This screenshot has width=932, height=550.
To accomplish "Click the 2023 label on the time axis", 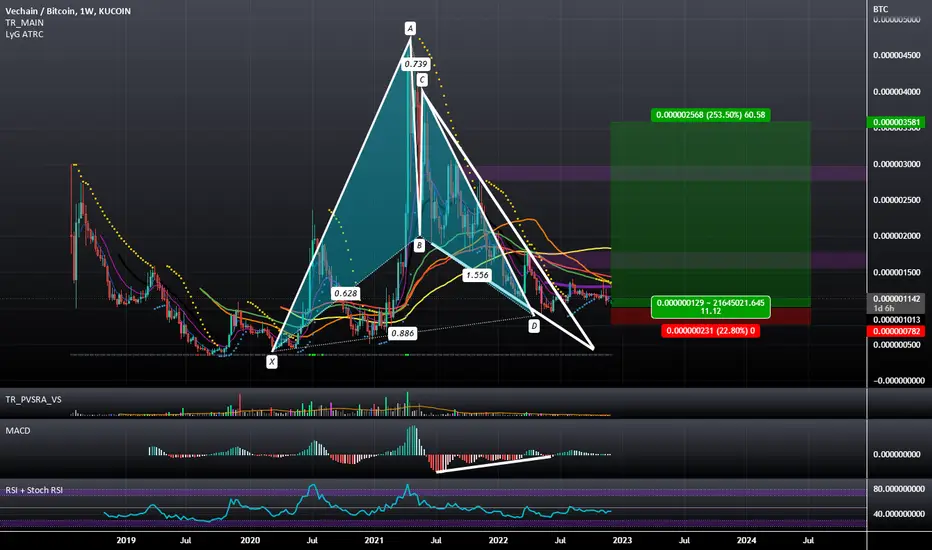I will tap(622, 540).
